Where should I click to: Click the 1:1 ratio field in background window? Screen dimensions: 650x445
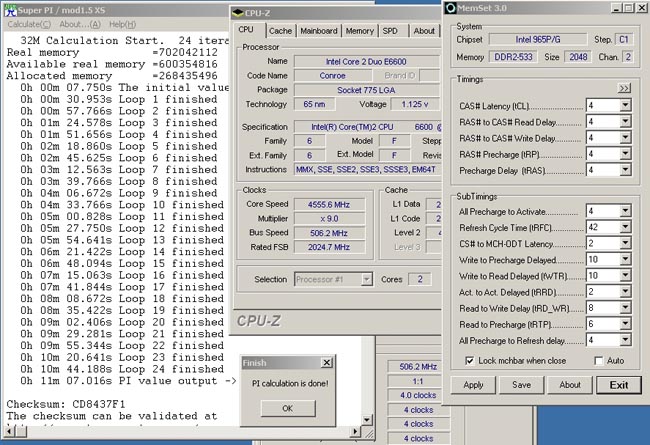(418, 382)
